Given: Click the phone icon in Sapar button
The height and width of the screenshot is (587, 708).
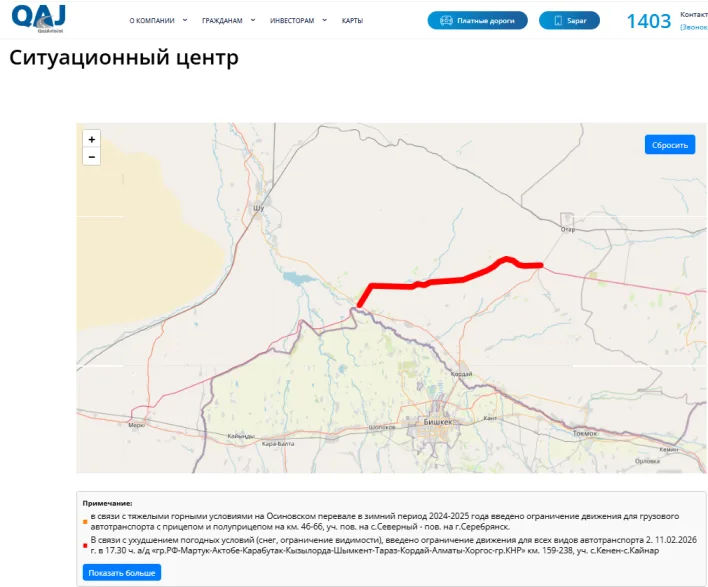Looking at the screenshot, I should point(560,20).
